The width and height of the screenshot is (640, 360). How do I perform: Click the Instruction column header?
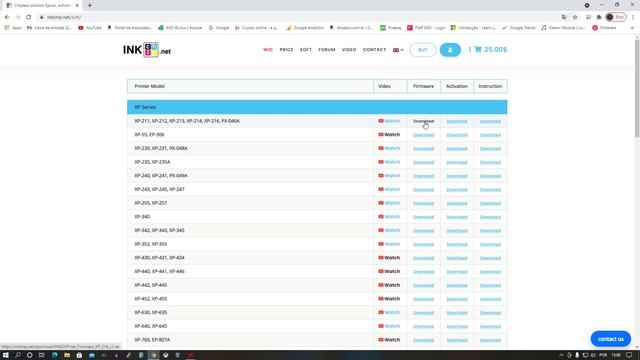click(490, 86)
